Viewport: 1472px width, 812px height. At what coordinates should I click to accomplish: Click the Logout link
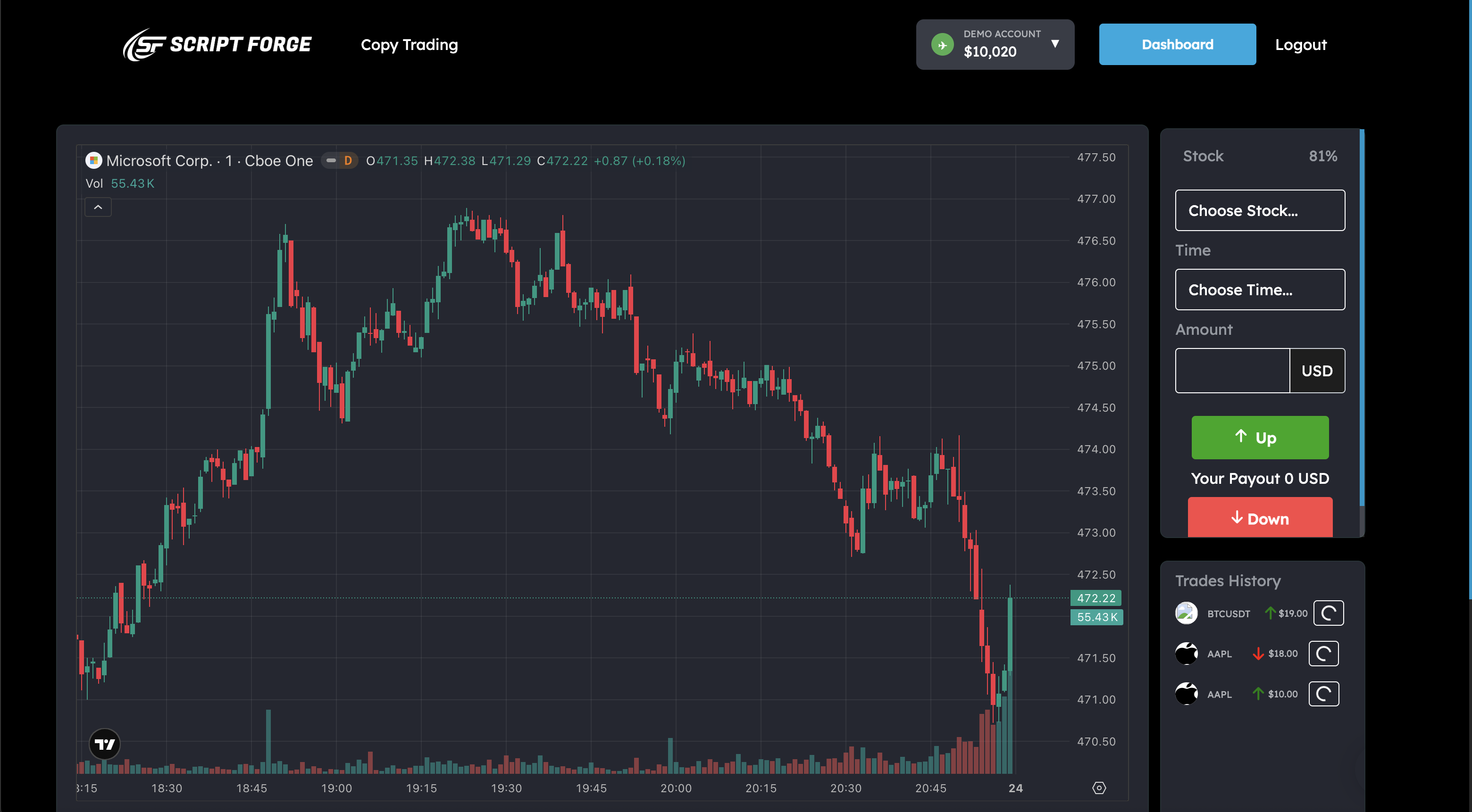click(1301, 44)
